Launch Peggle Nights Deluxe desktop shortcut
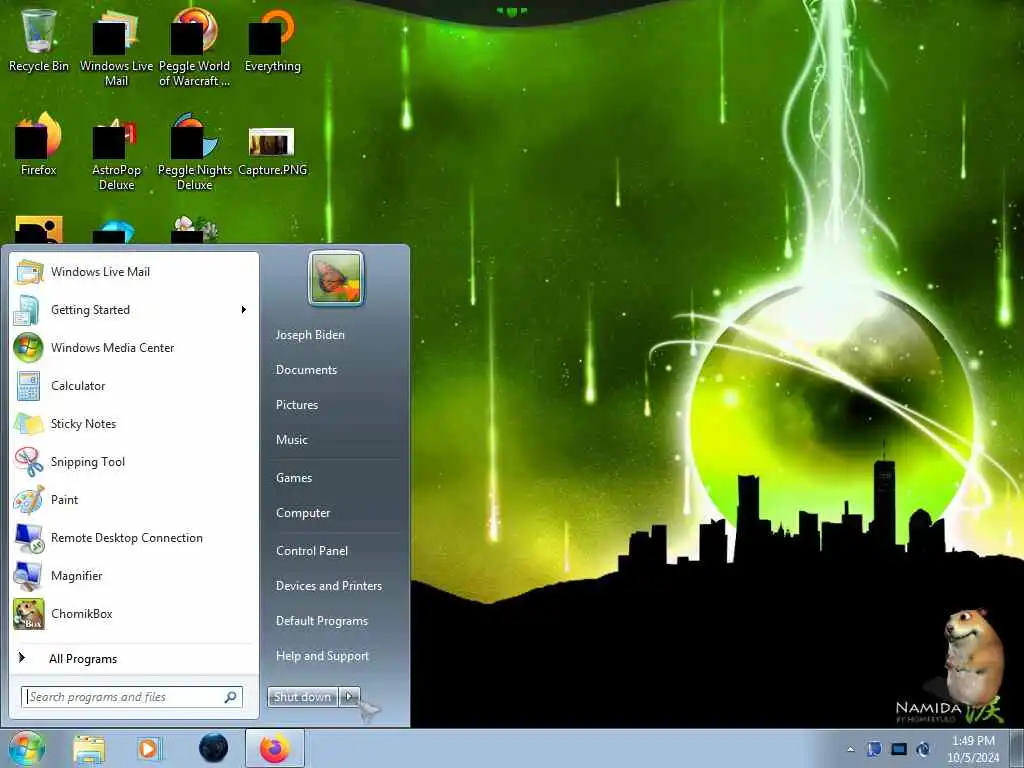 (195, 152)
